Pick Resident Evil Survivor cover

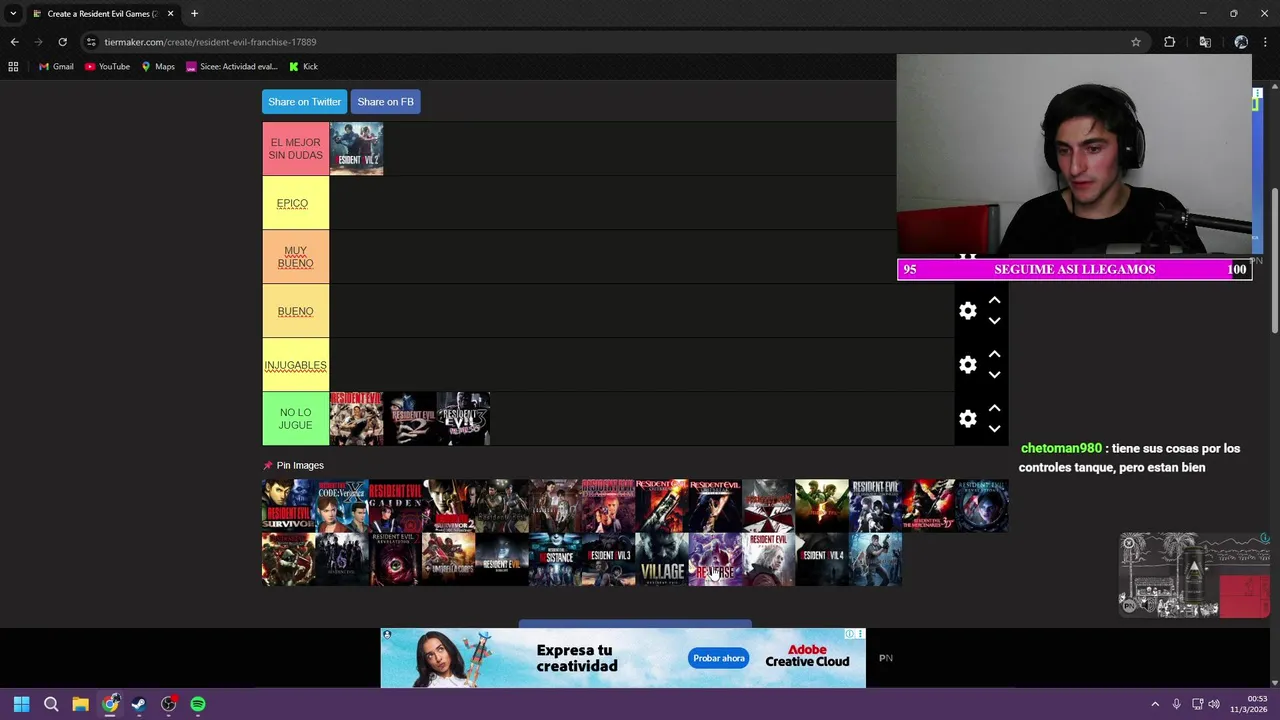(x=288, y=505)
